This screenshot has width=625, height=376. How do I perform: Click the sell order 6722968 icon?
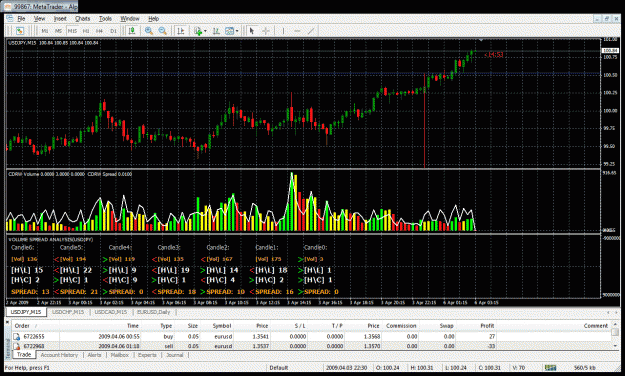(x=17, y=346)
